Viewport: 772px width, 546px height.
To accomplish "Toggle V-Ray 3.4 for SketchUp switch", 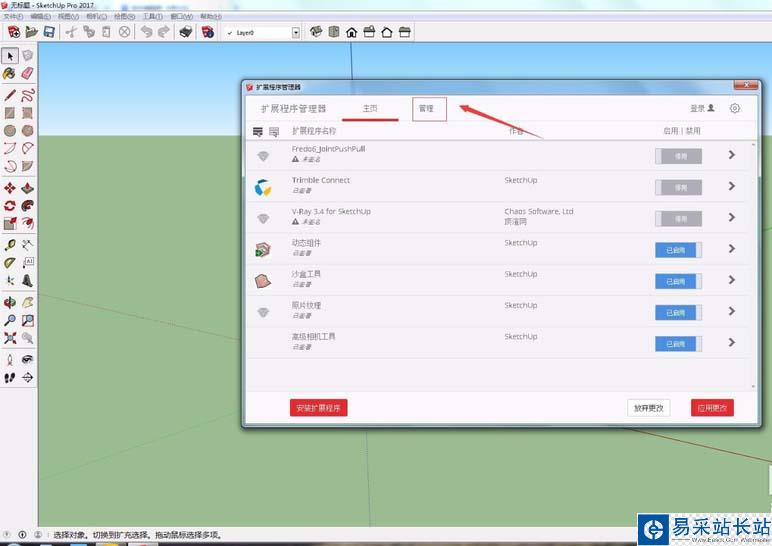I will coord(678,219).
